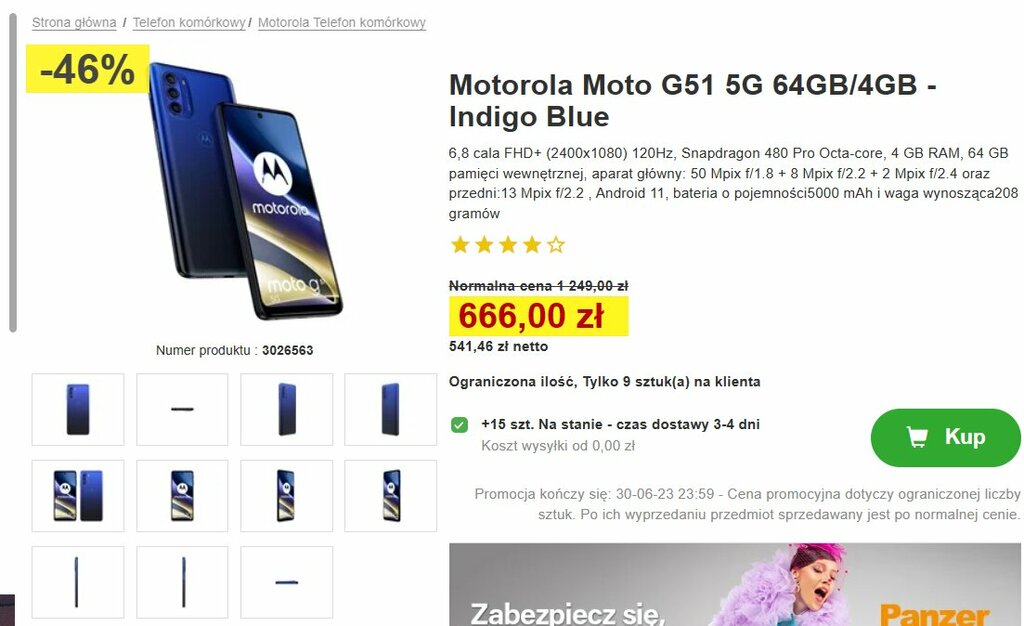
Task: Select the first thin side-profile thumbnail
Action: (x=78, y=582)
